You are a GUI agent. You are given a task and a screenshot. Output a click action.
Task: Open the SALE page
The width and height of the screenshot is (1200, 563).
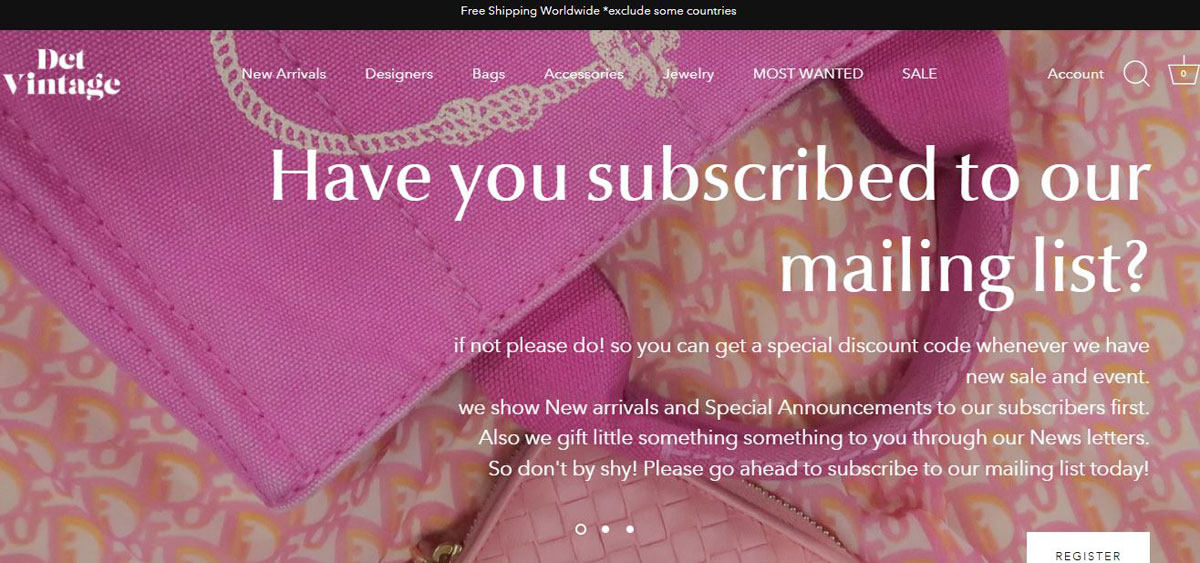[920, 74]
